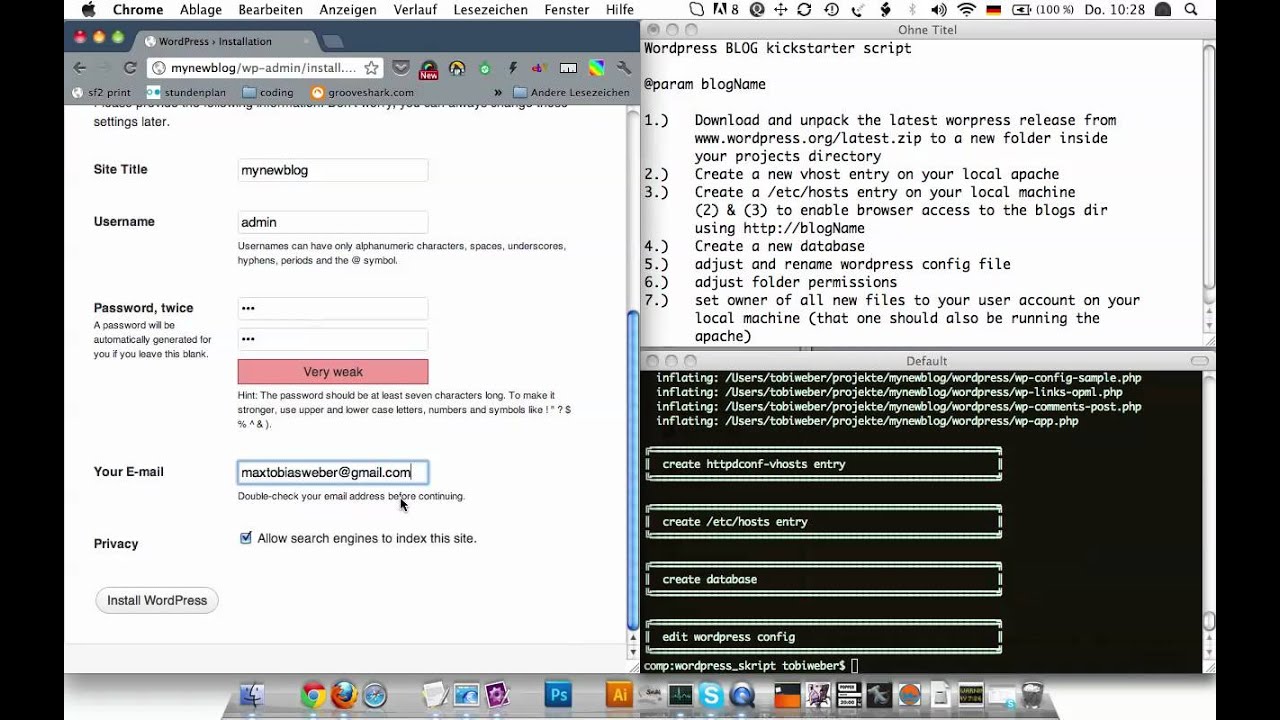
Task: Launch Safari from the Dock
Action: pyautogui.click(x=375, y=695)
